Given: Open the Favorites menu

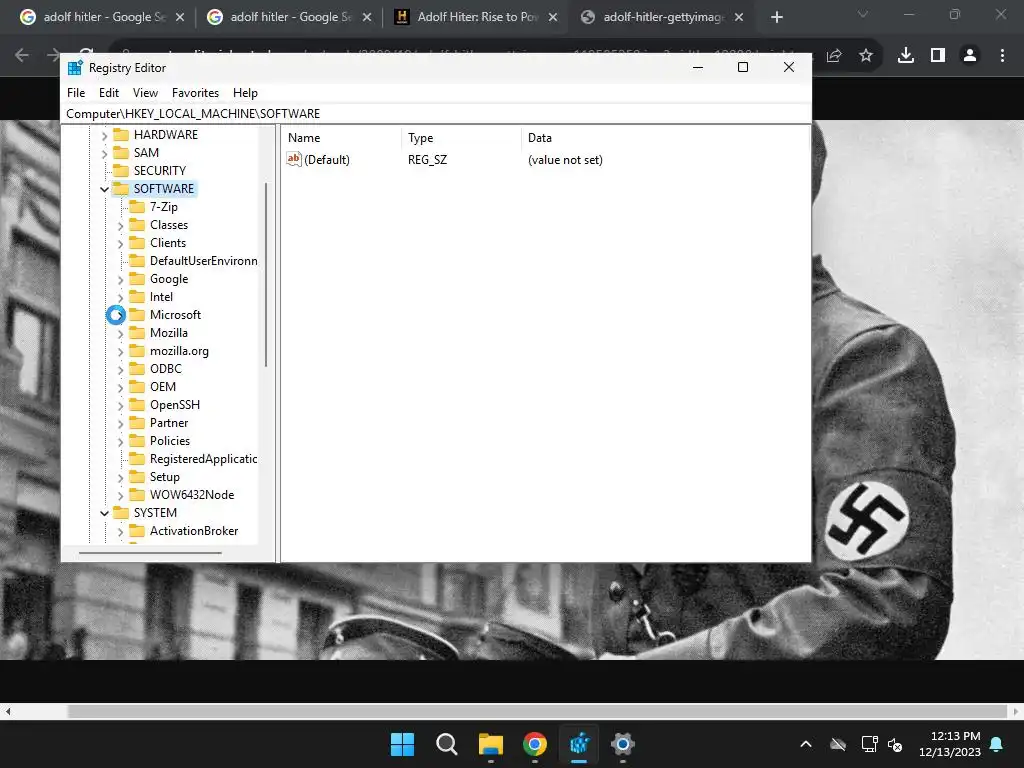Looking at the screenshot, I should tap(195, 93).
